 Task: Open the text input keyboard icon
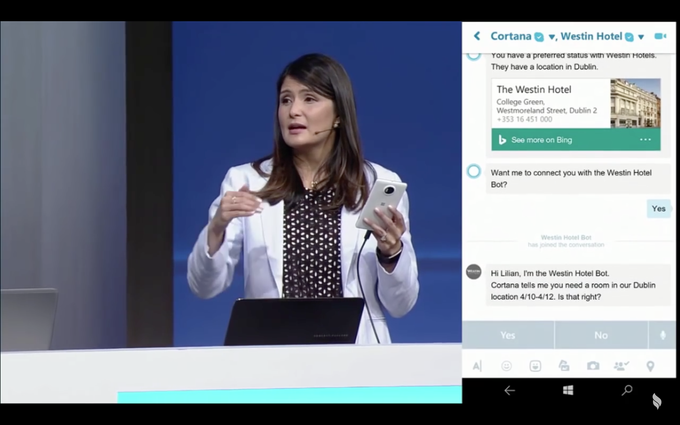click(477, 366)
